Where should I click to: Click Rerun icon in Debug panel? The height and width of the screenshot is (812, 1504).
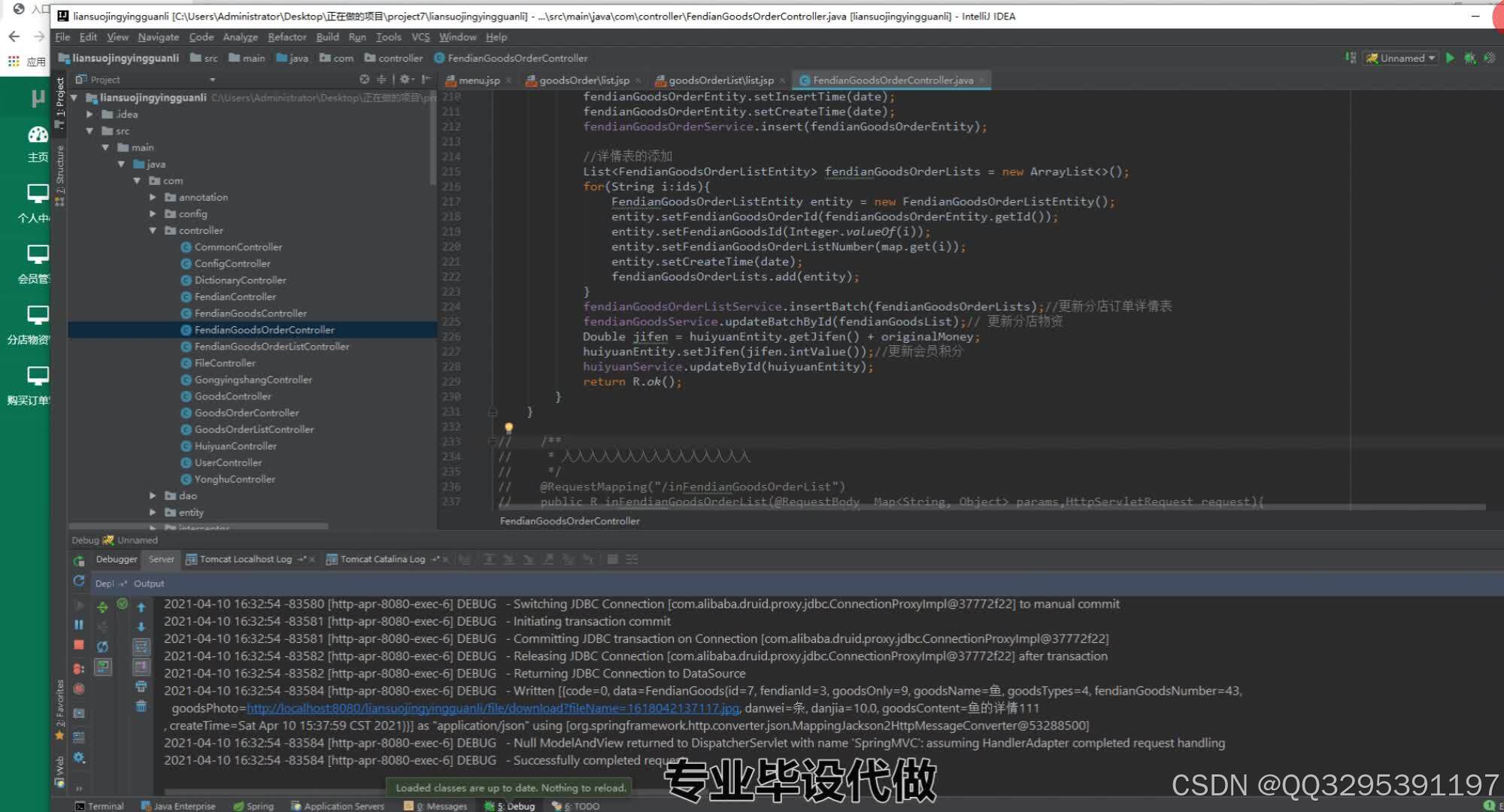coord(79,561)
